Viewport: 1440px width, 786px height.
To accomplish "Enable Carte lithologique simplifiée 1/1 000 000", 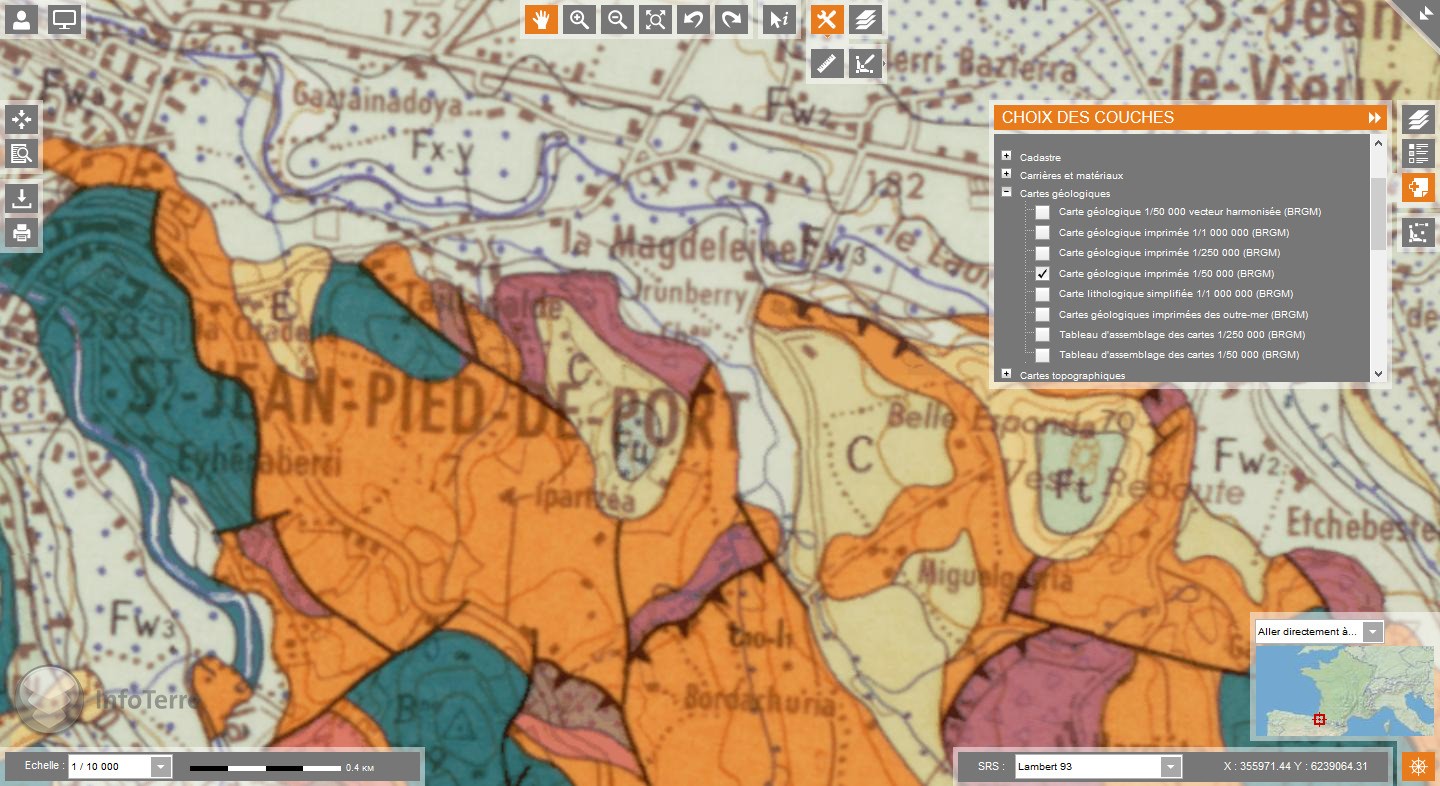I will (1042, 294).
